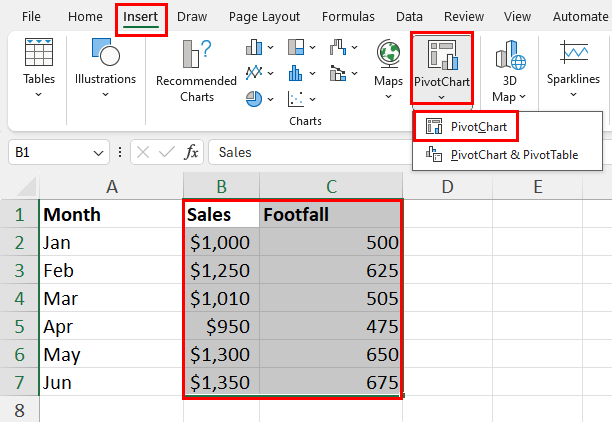Screen dimensions: 612x422
Task: Insert a column or bar chart
Action: (x=254, y=47)
